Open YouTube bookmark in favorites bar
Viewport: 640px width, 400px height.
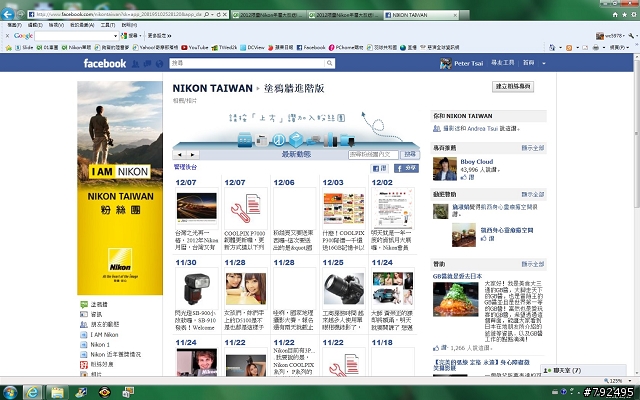click(x=195, y=47)
